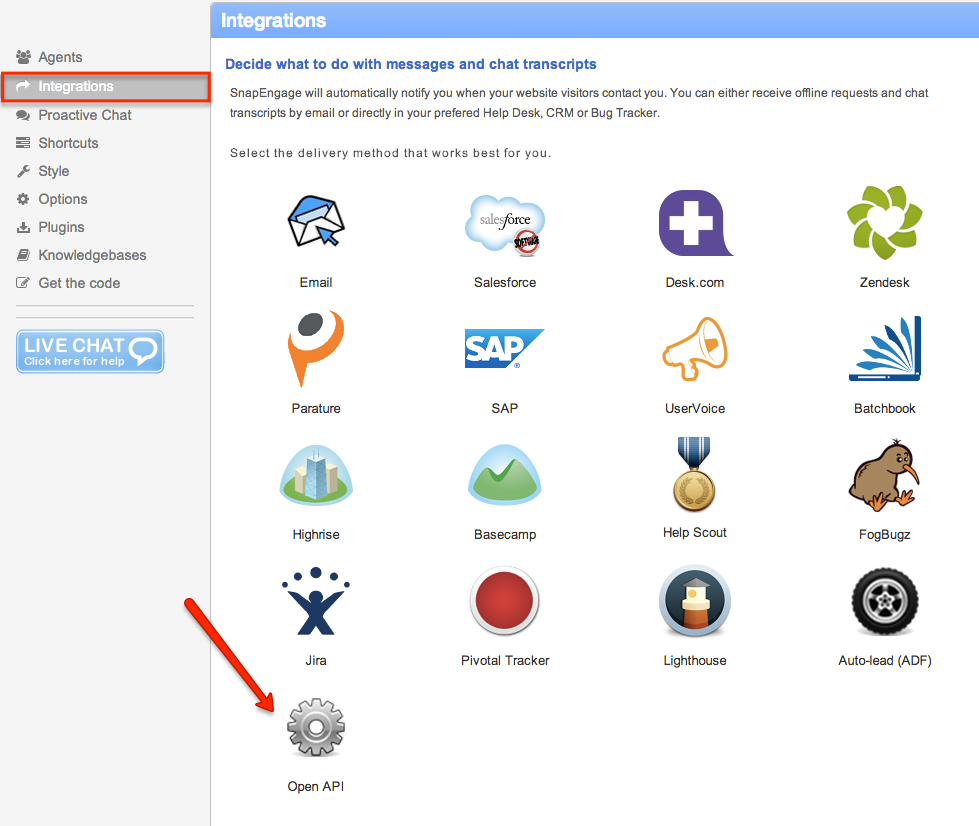
Task: Select the Pivotal Tracker red circle icon
Action: click(504, 601)
